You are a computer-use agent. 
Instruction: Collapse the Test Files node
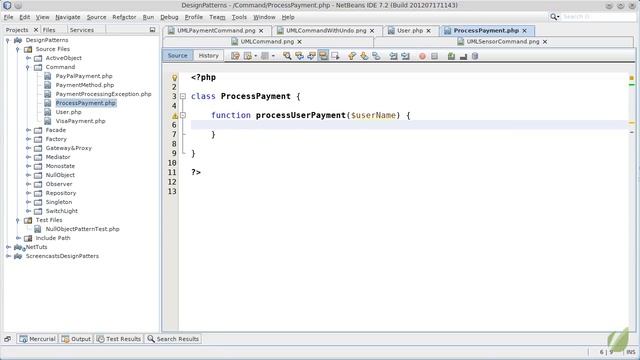click(18, 220)
